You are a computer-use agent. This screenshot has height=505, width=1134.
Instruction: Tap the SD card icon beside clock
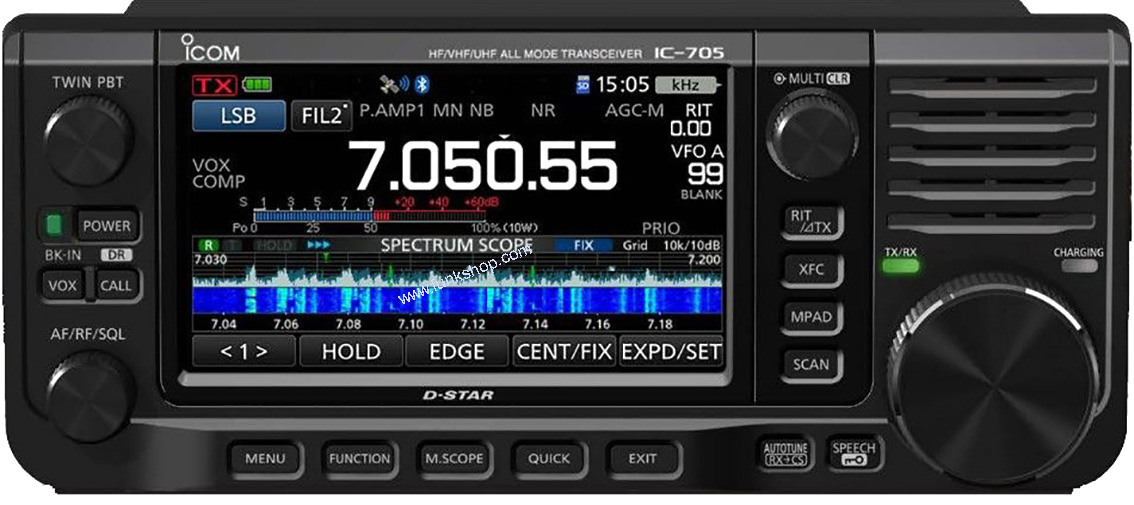click(583, 85)
